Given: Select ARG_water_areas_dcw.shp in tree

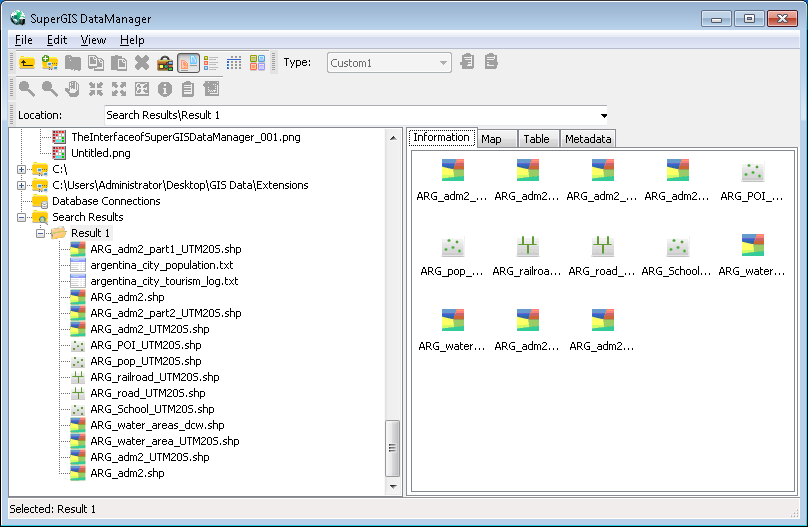Looking at the screenshot, I should 157,425.
